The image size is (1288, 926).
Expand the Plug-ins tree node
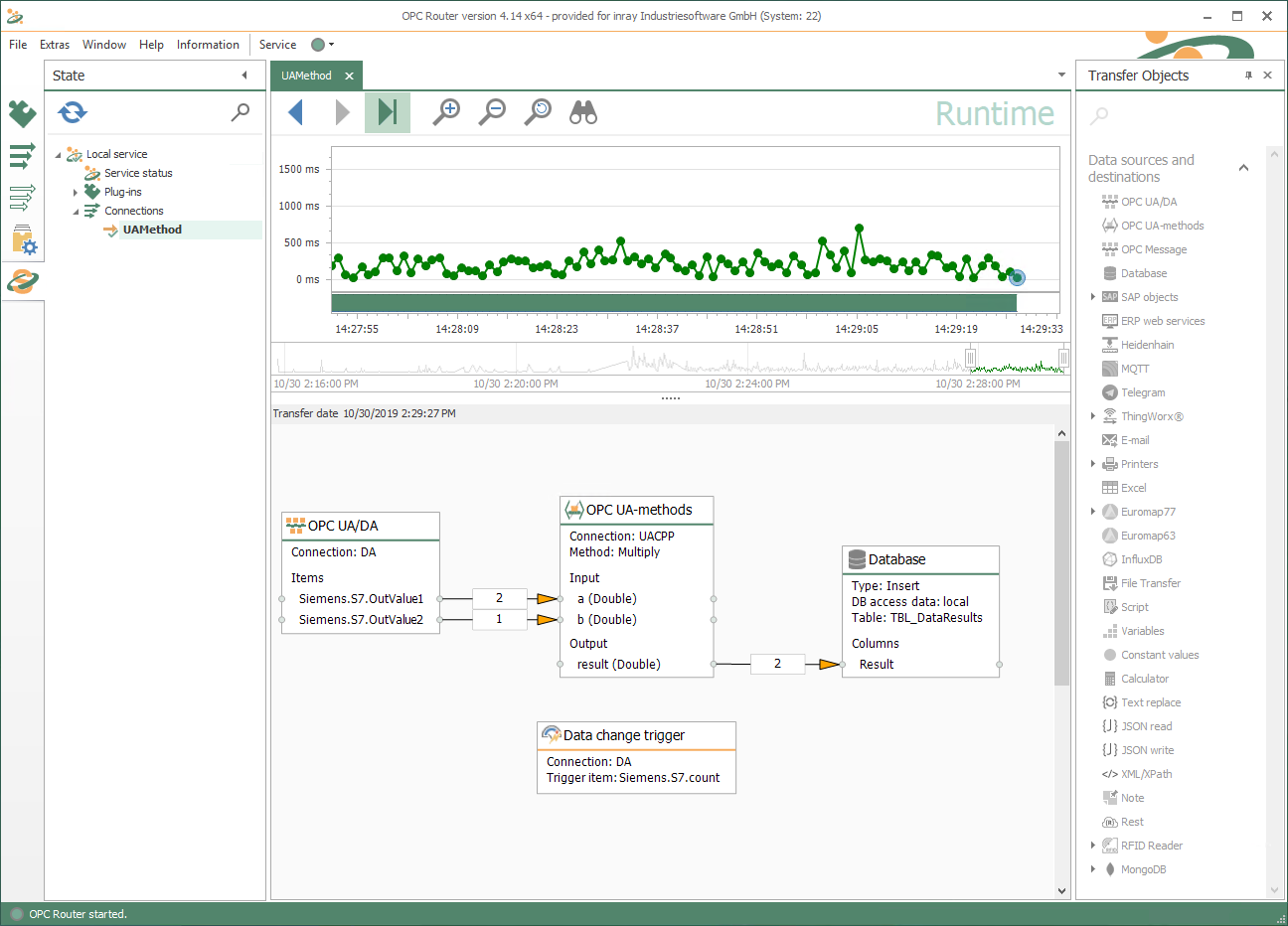point(75,192)
